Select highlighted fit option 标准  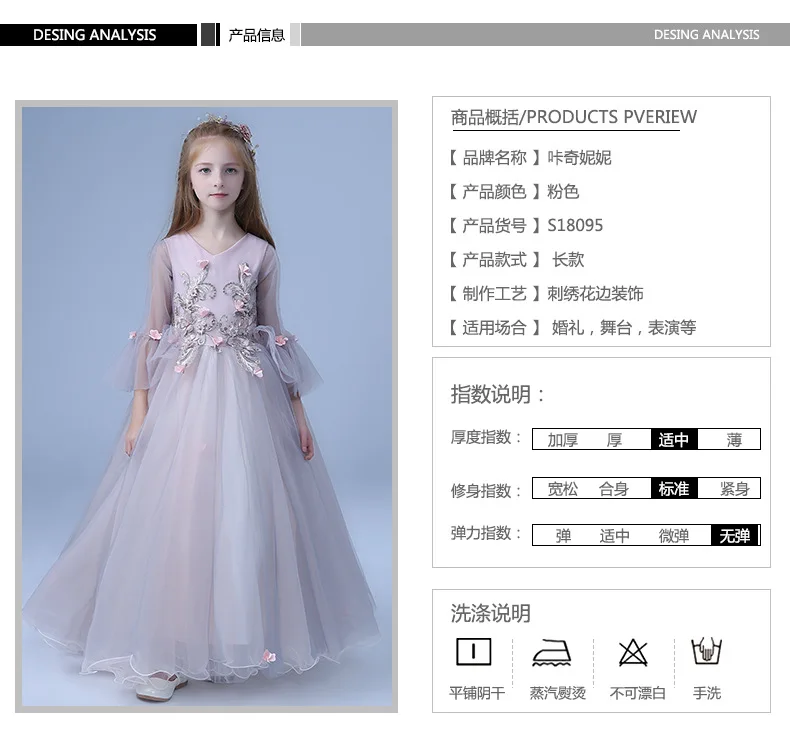[x=674, y=488]
